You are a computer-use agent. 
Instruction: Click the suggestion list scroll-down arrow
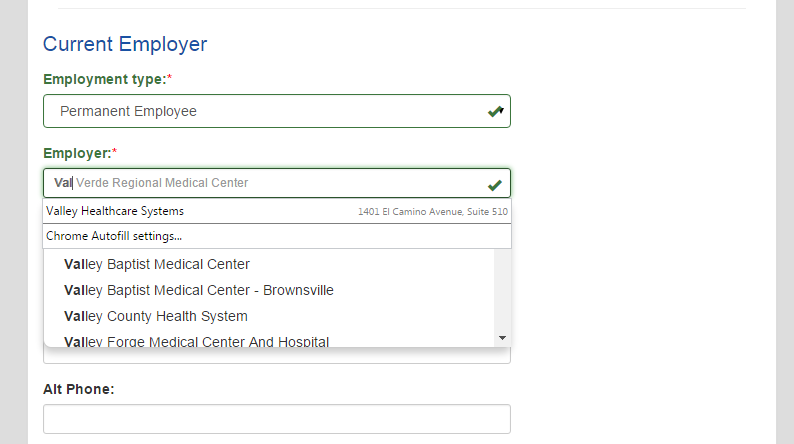point(502,338)
